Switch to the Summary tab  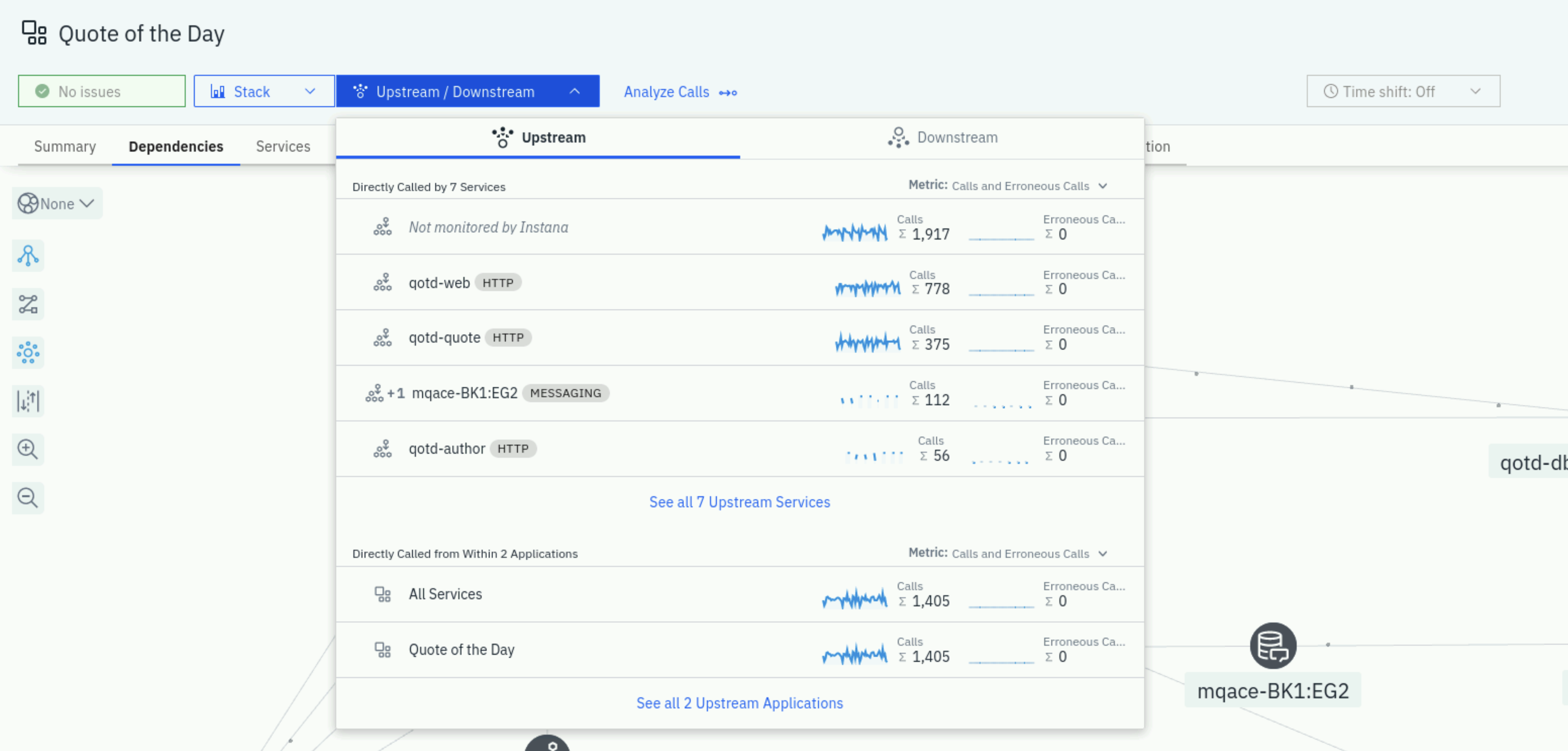click(x=65, y=146)
